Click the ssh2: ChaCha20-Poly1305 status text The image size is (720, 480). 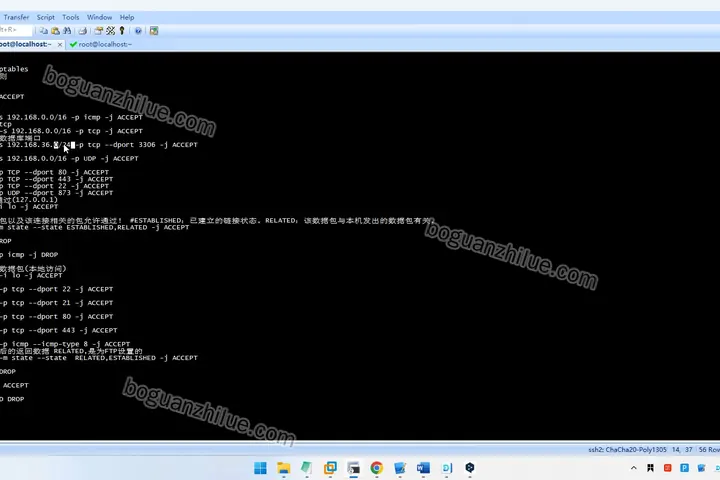pyautogui.click(x=627, y=450)
